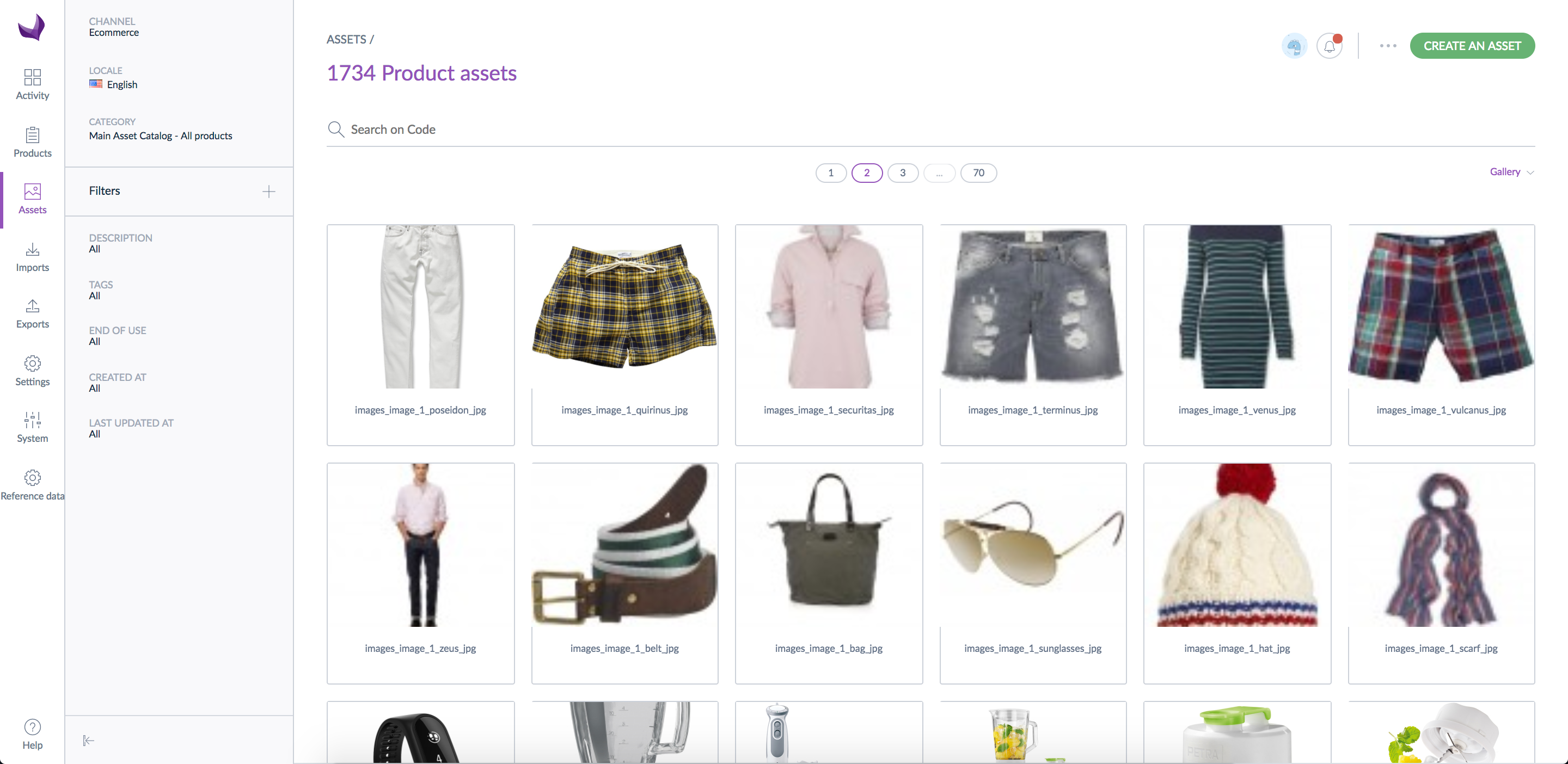Collapse the left filter panel
This screenshot has width=1568, height=764.
[x=88, y=740]
